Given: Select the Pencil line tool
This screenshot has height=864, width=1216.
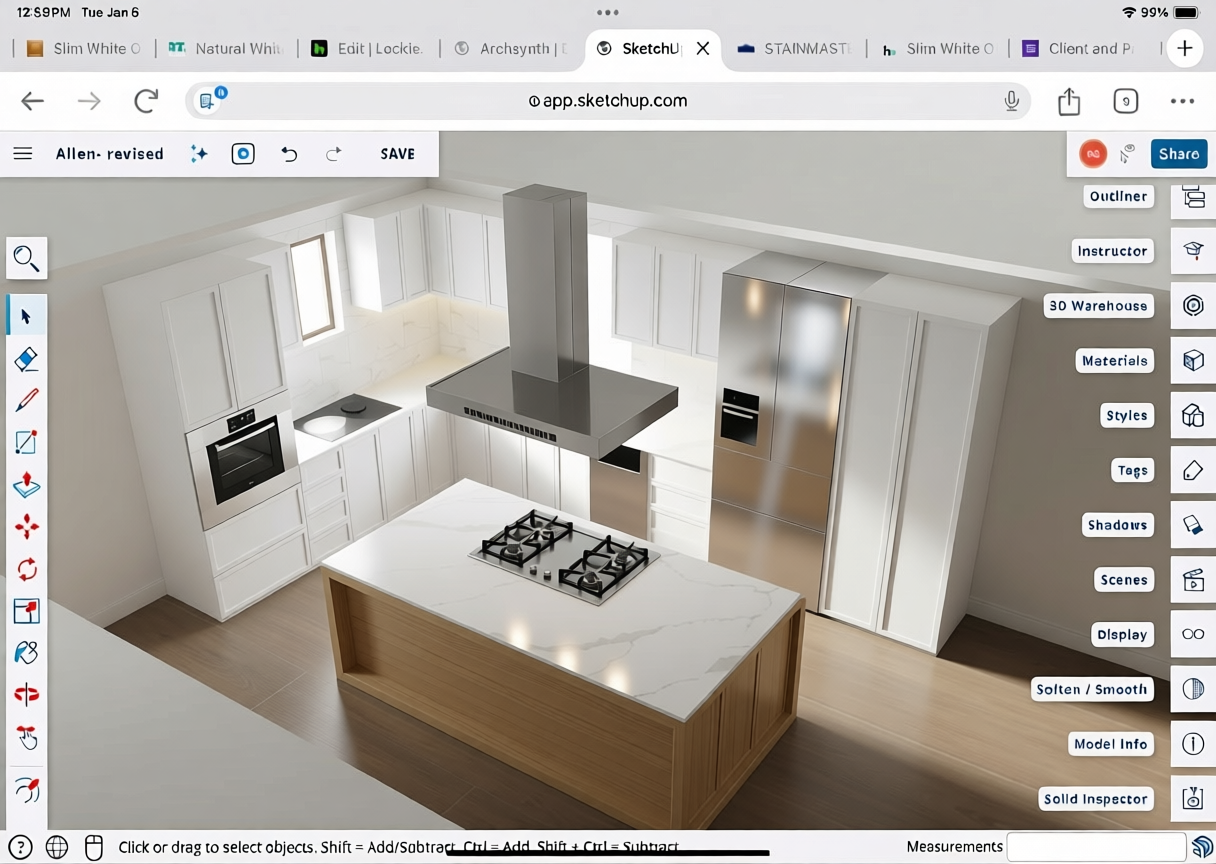Looking at the screenshot, I should (x=27, y=401).
